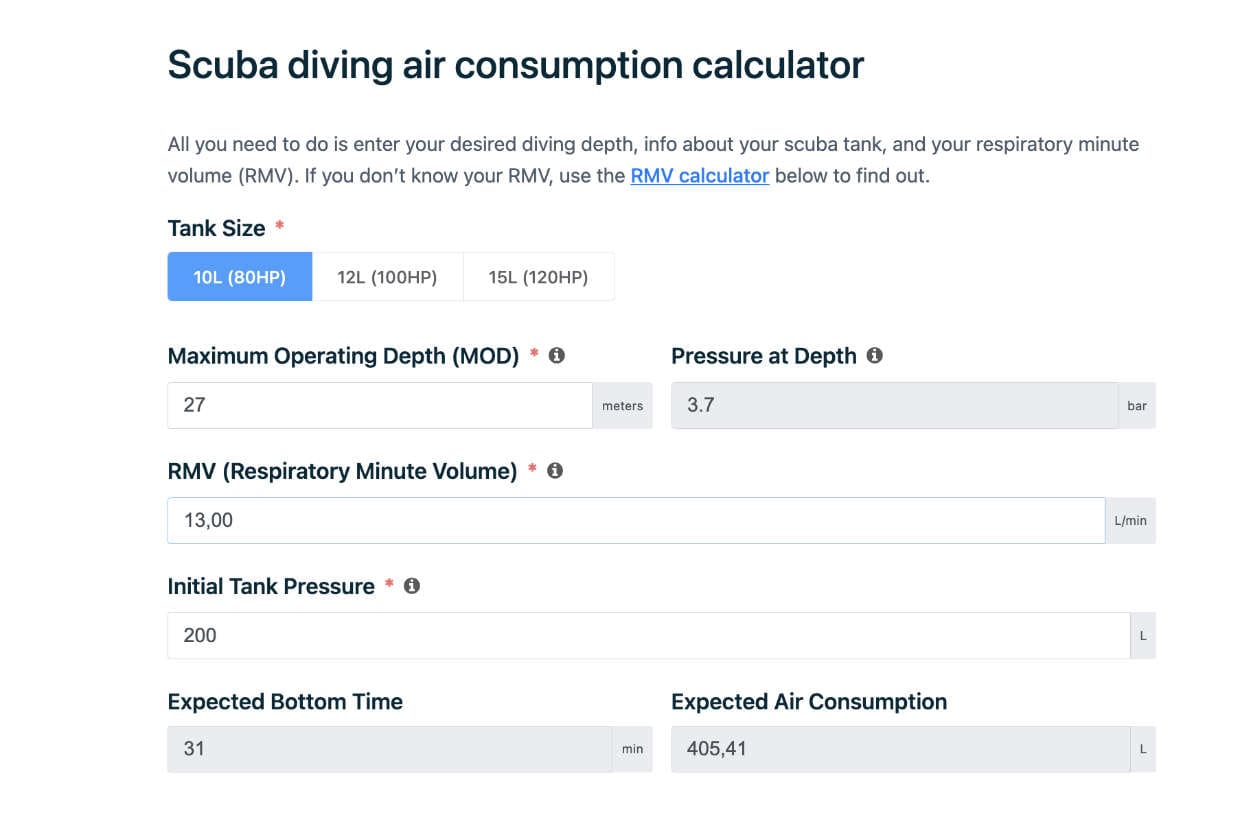Screen dimensions: 1240x826
Task: Click the calculator page title heading
Action: [x=515, y=64]
